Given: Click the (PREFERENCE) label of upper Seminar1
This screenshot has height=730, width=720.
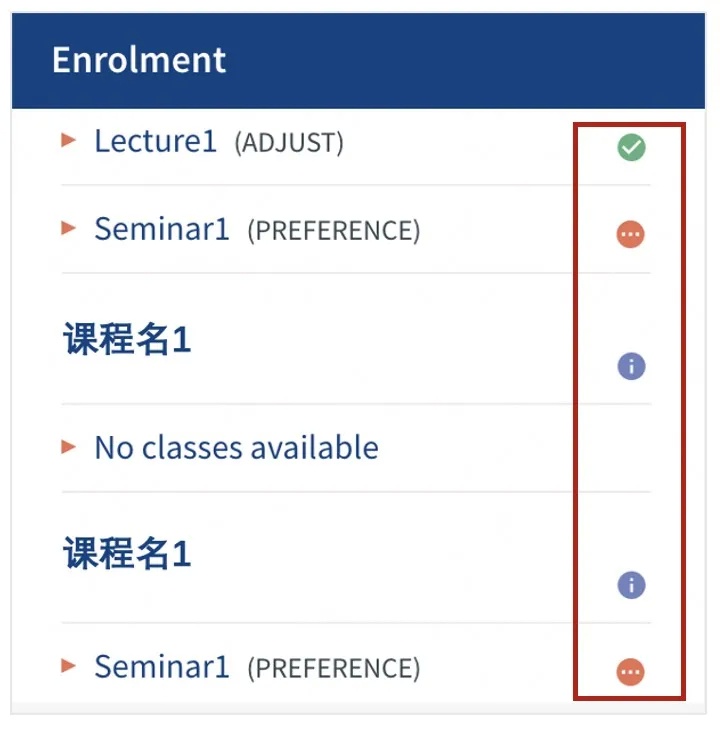Looking at the screenshot, I should [334, 230].
